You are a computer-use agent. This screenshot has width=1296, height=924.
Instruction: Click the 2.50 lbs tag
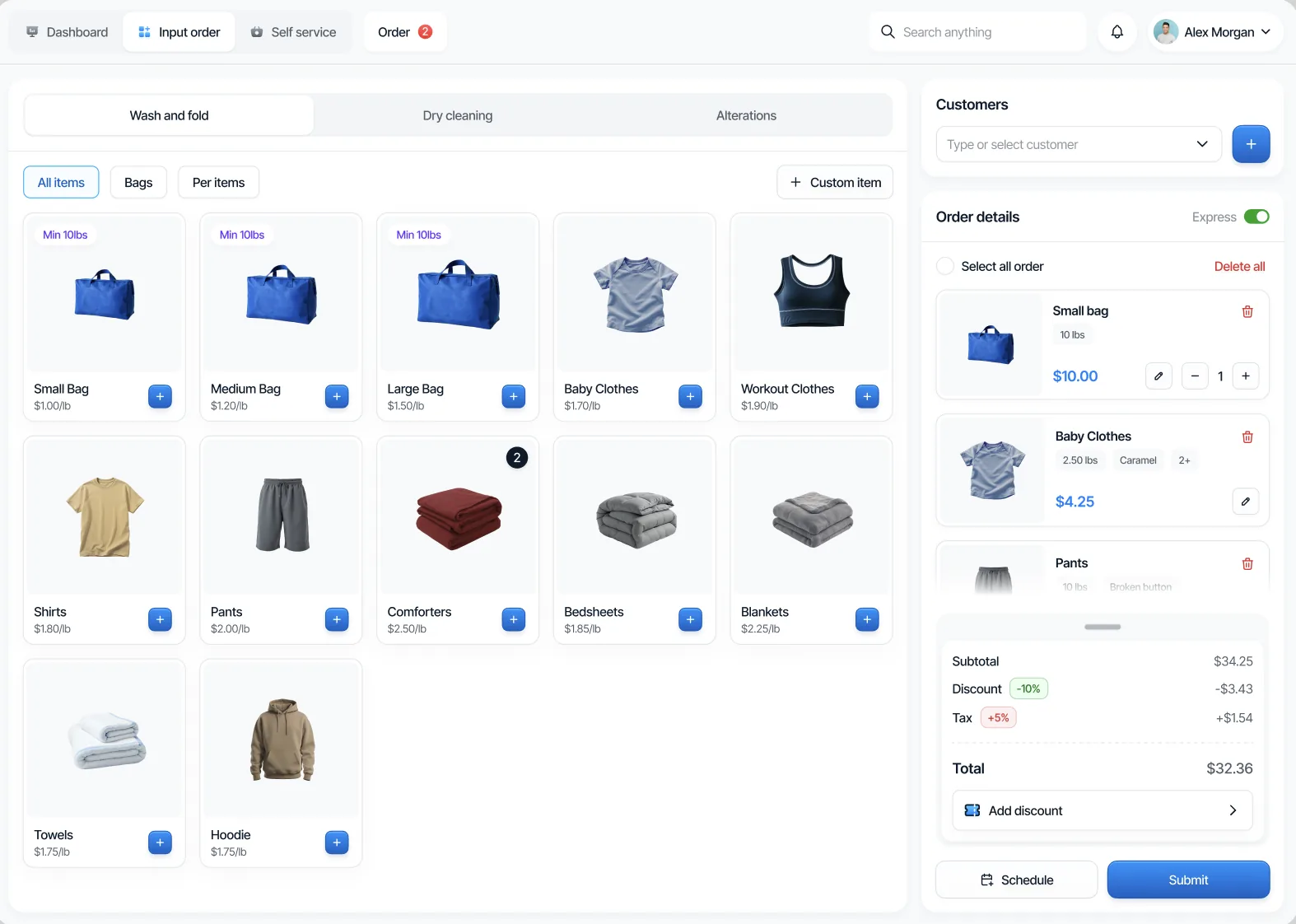tap(1079, 460)
